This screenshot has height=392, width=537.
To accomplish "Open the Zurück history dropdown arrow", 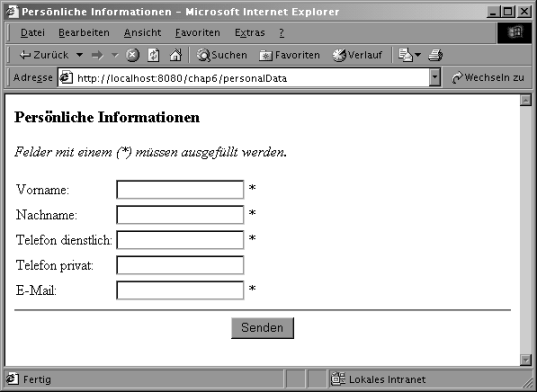I will click(x=79, y=55).
